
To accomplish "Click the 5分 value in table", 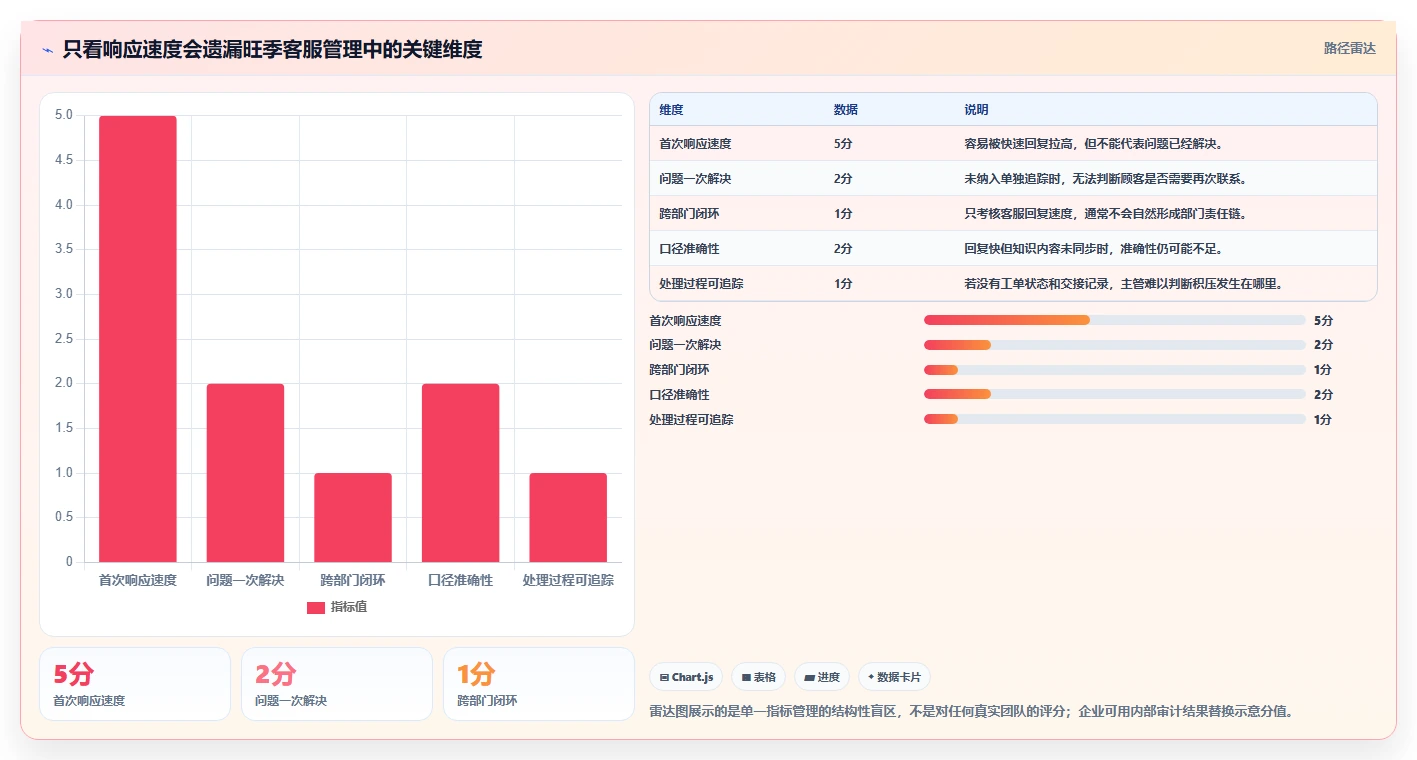I will pos(843,144).
